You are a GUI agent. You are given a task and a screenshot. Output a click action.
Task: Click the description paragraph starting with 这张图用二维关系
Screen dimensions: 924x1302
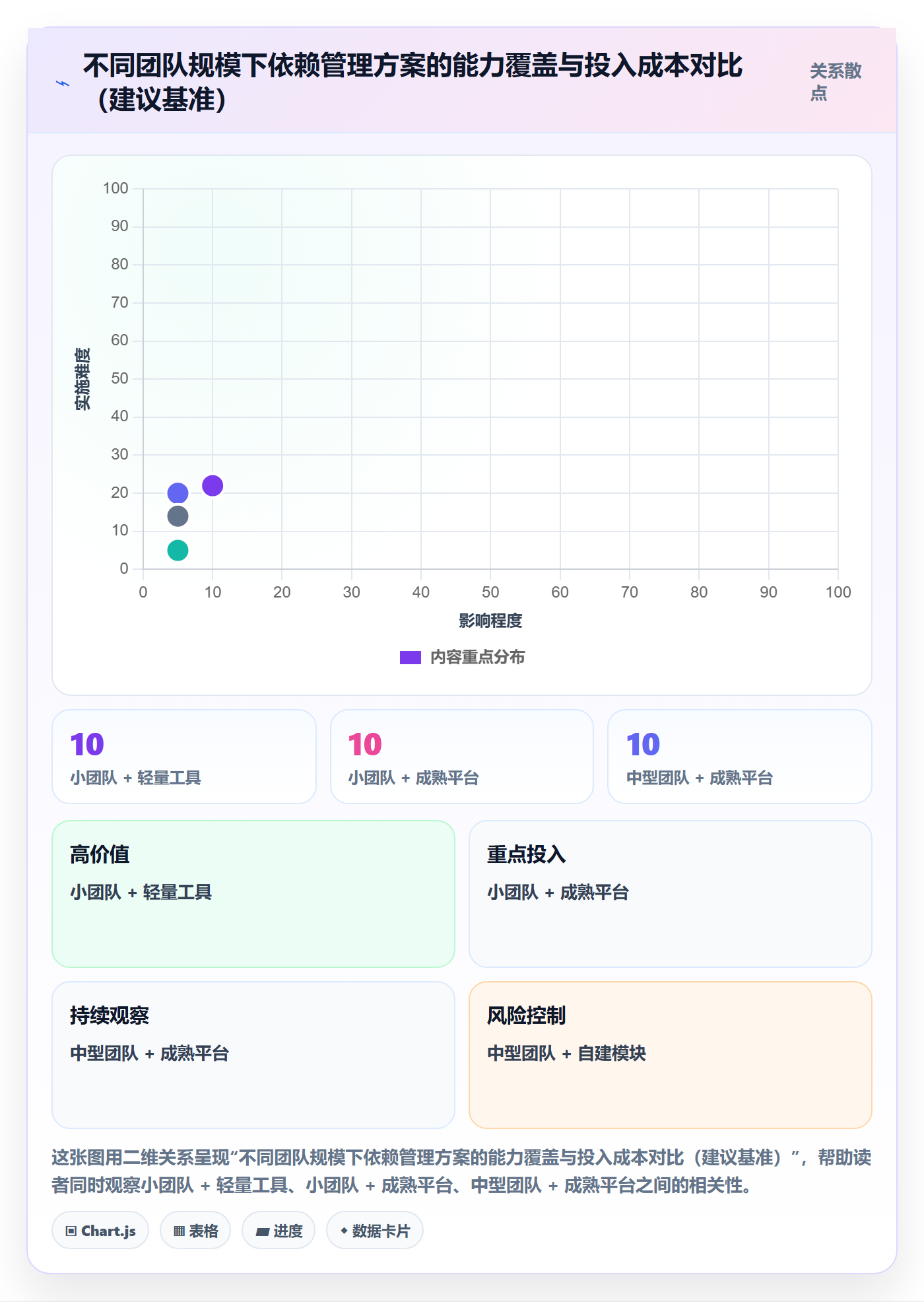461,1171
